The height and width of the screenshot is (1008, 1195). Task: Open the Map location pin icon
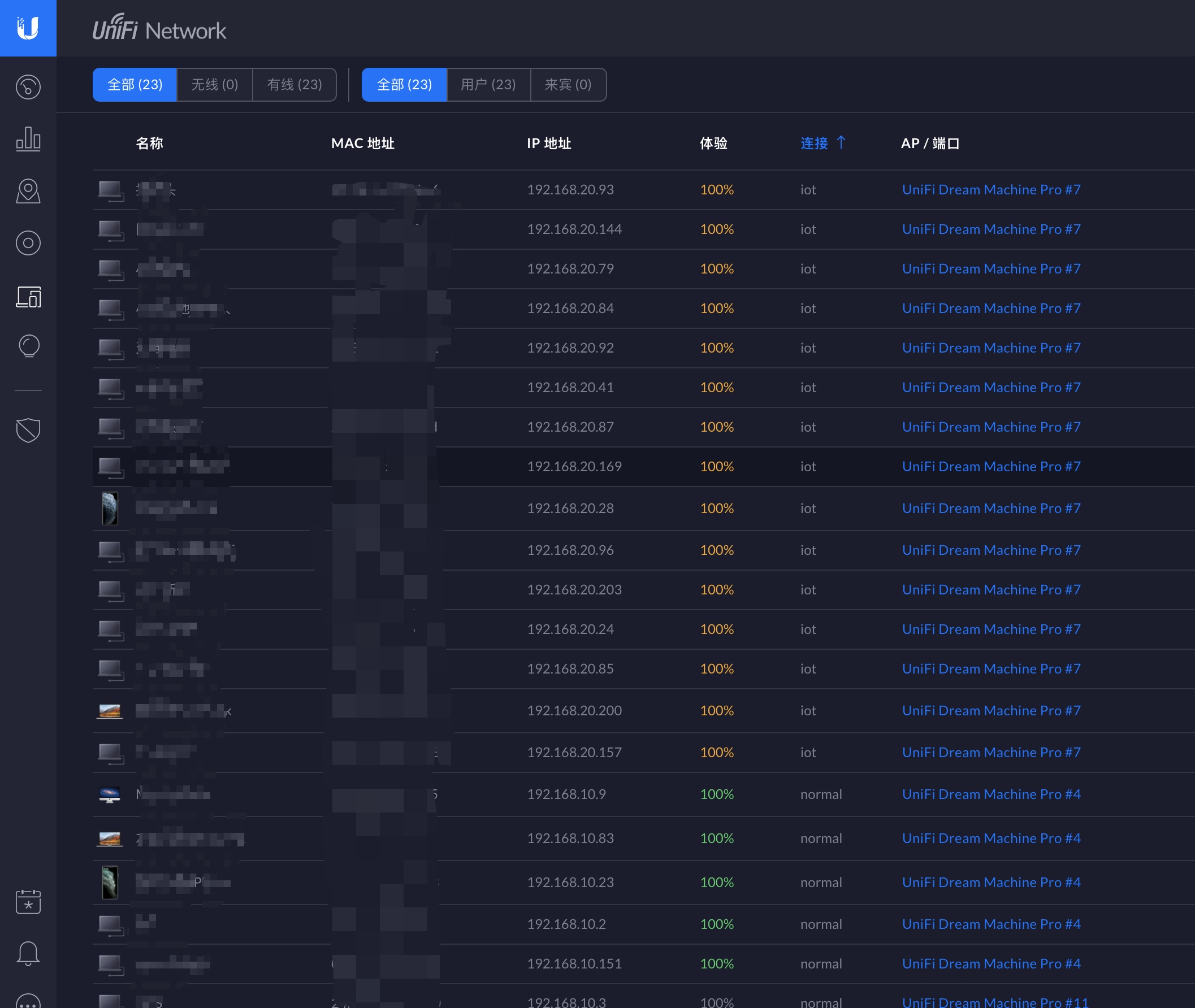tap(28, 192)
